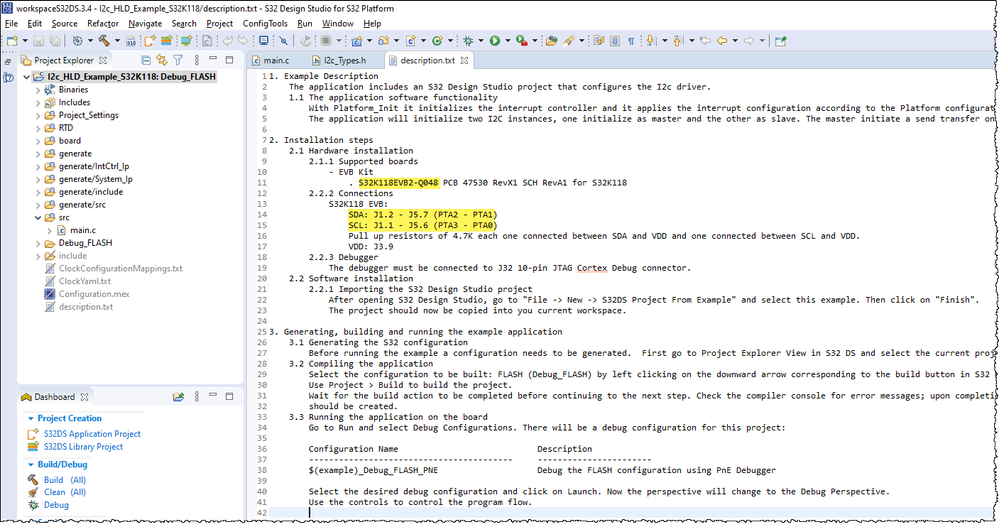The height and width of the screenshot is (525, 999).
Task: Close the Dashboard view tab
Action: tap(84, 397)
